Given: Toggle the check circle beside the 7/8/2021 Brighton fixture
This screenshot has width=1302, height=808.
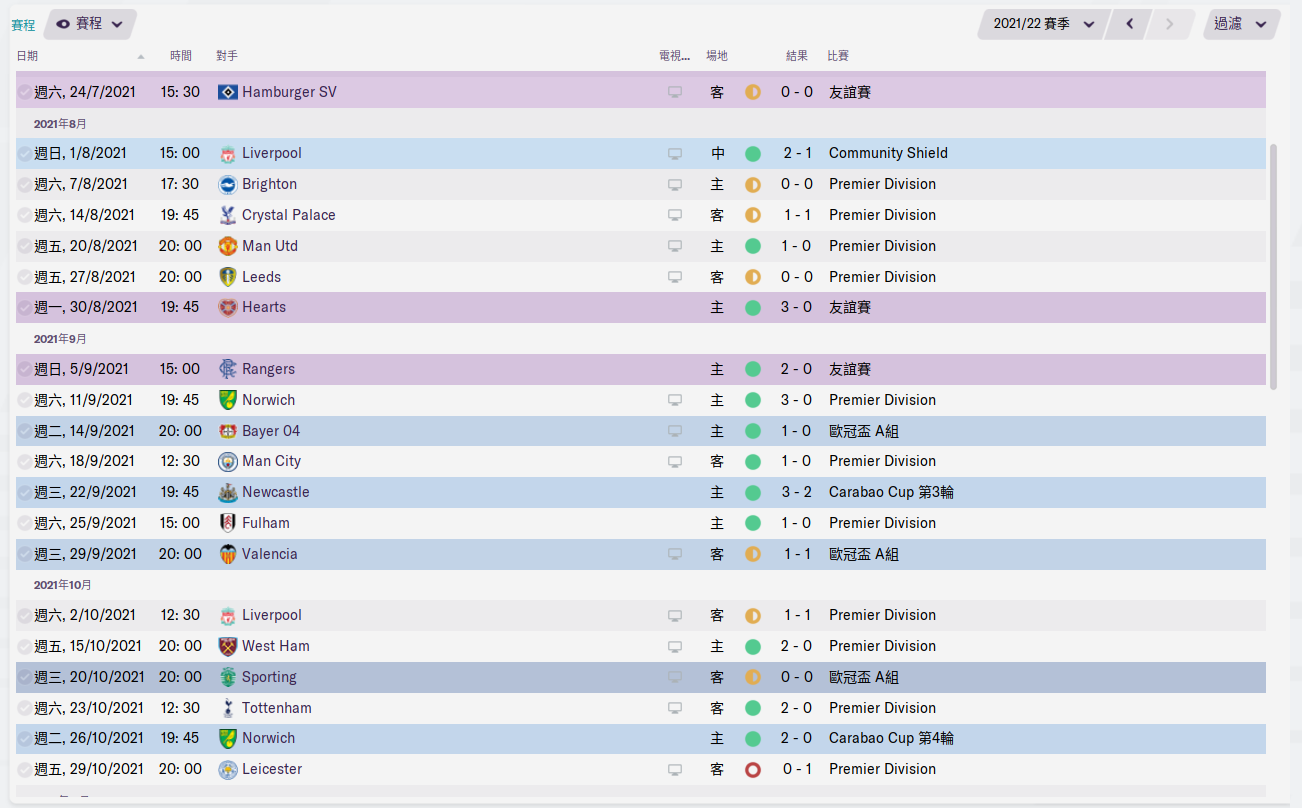Looking at the screenshot, I should [25, 185].
